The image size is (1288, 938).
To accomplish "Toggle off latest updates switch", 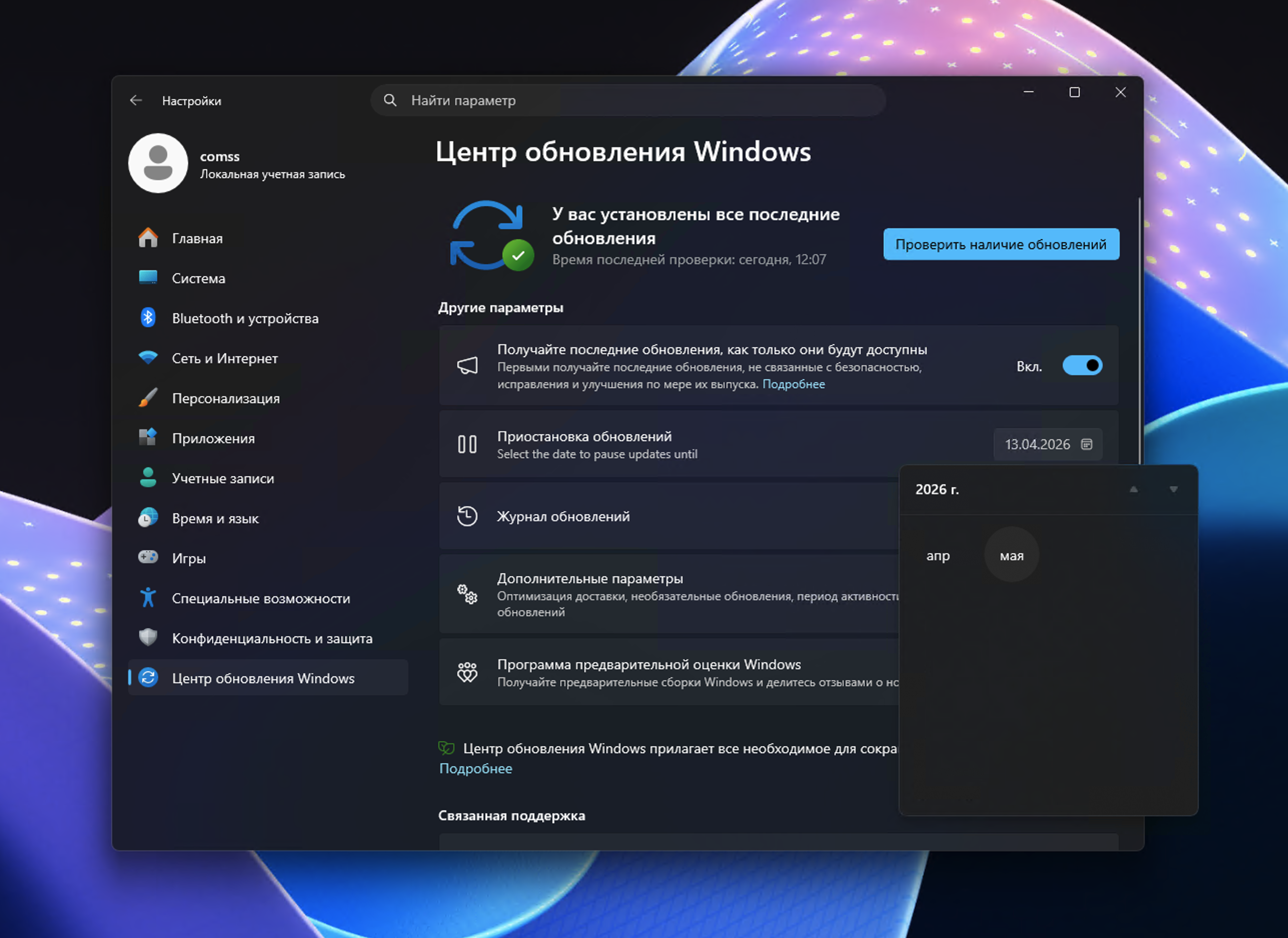I will coord(1082,366).
